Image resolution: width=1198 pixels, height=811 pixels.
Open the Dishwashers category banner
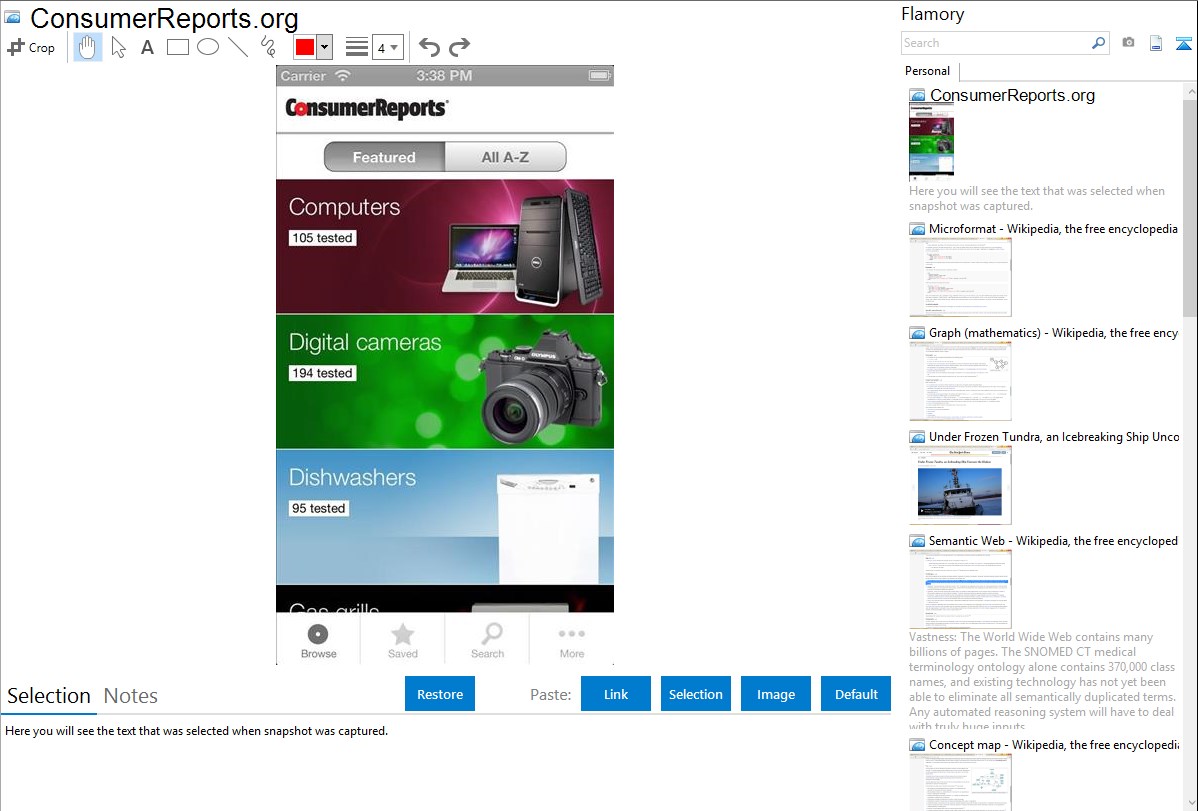click(445, 517)
